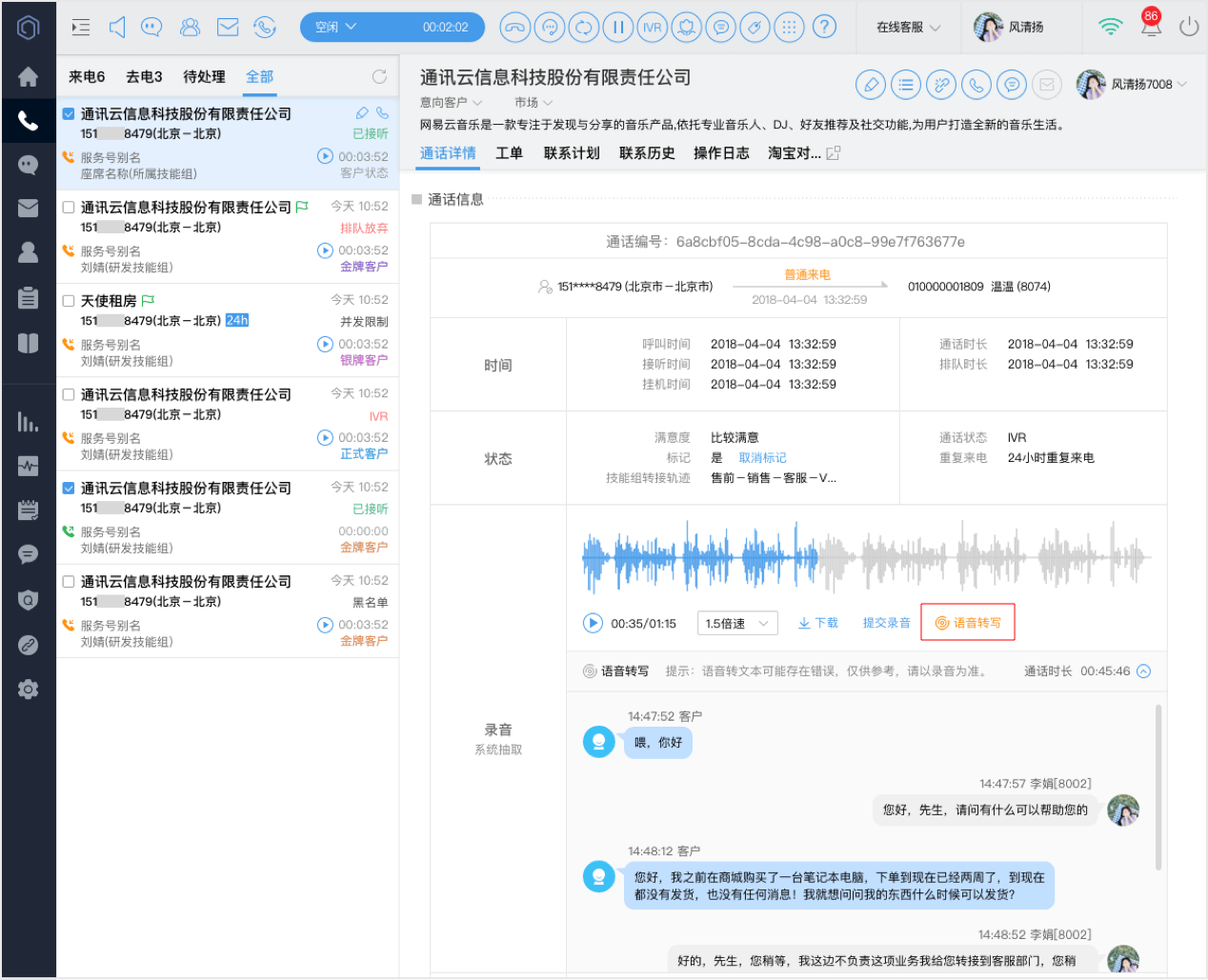Open settings gear in left sidebar

click(x=29, y=690)
